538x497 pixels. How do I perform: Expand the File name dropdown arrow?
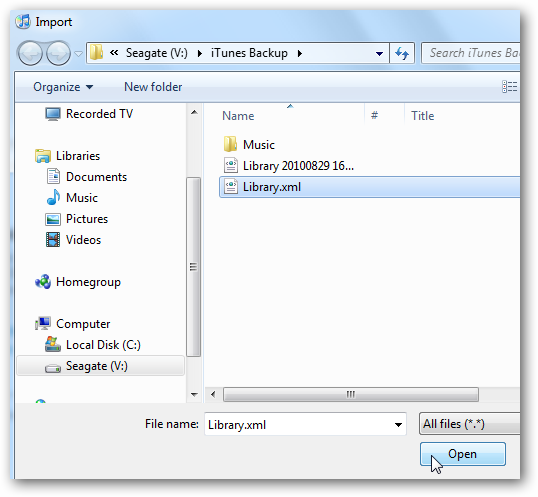(398, 425)
